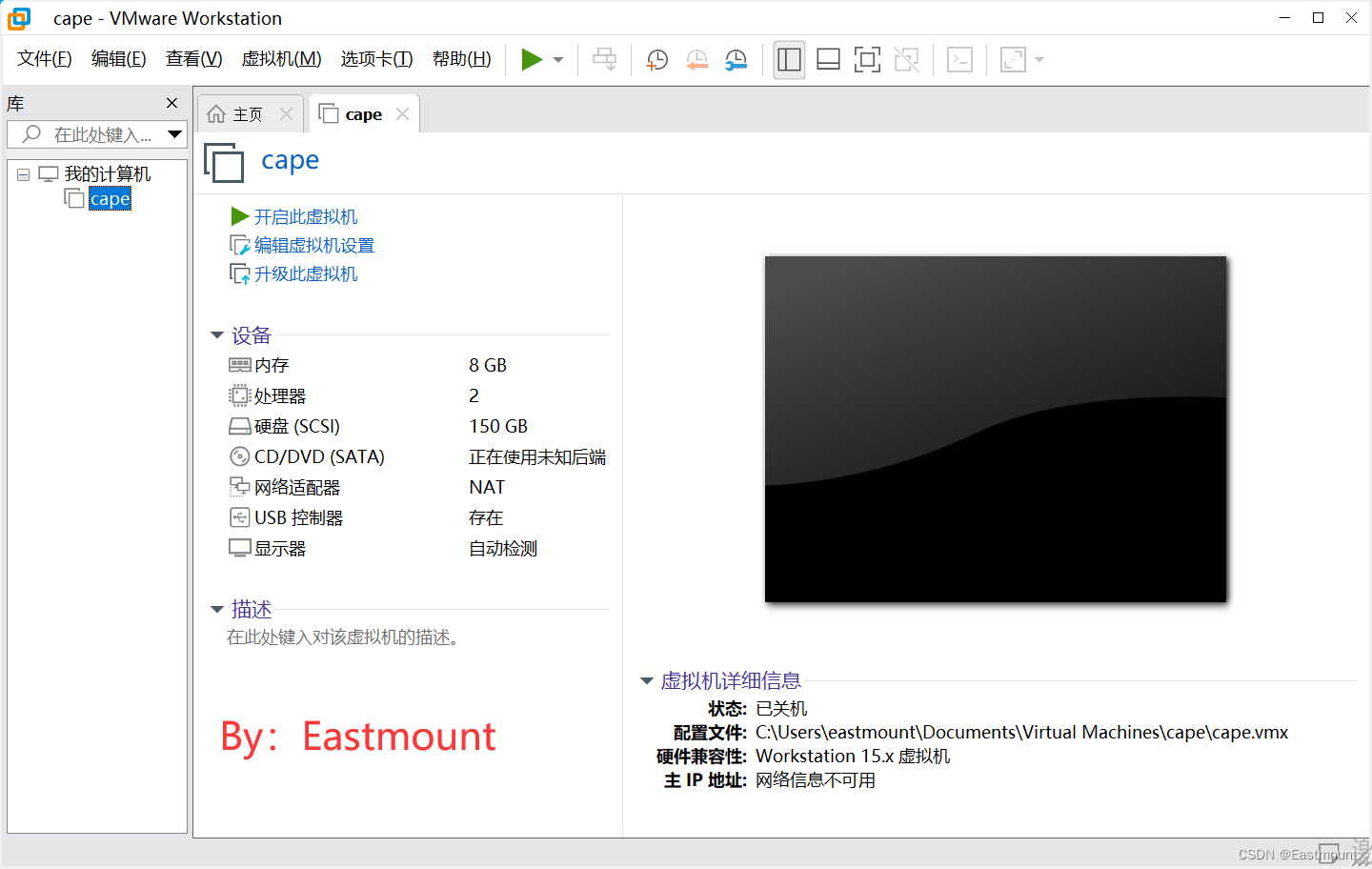Image resolution: width=1372 pixels, height=869 pixels.
Task: Click the Unity mode toolbar icon
Action: tap(906, 60)
